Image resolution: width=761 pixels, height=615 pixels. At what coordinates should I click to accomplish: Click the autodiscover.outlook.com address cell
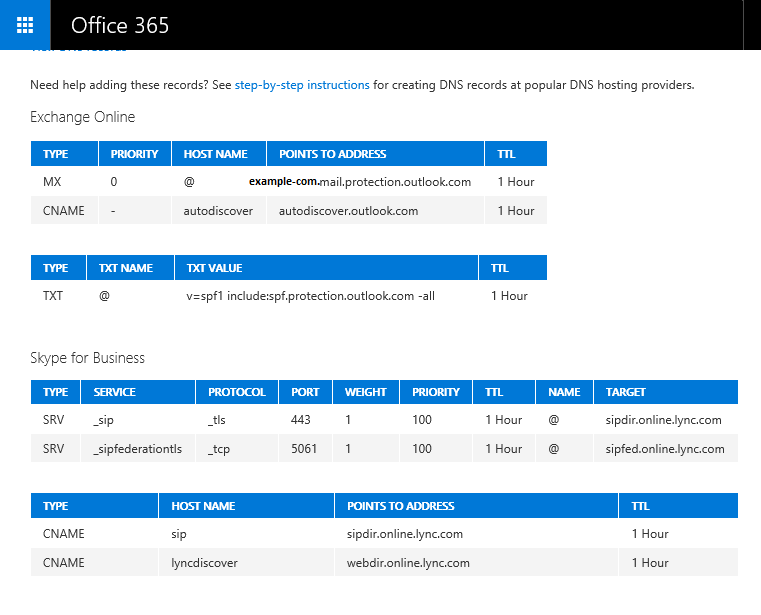point(348,211)
